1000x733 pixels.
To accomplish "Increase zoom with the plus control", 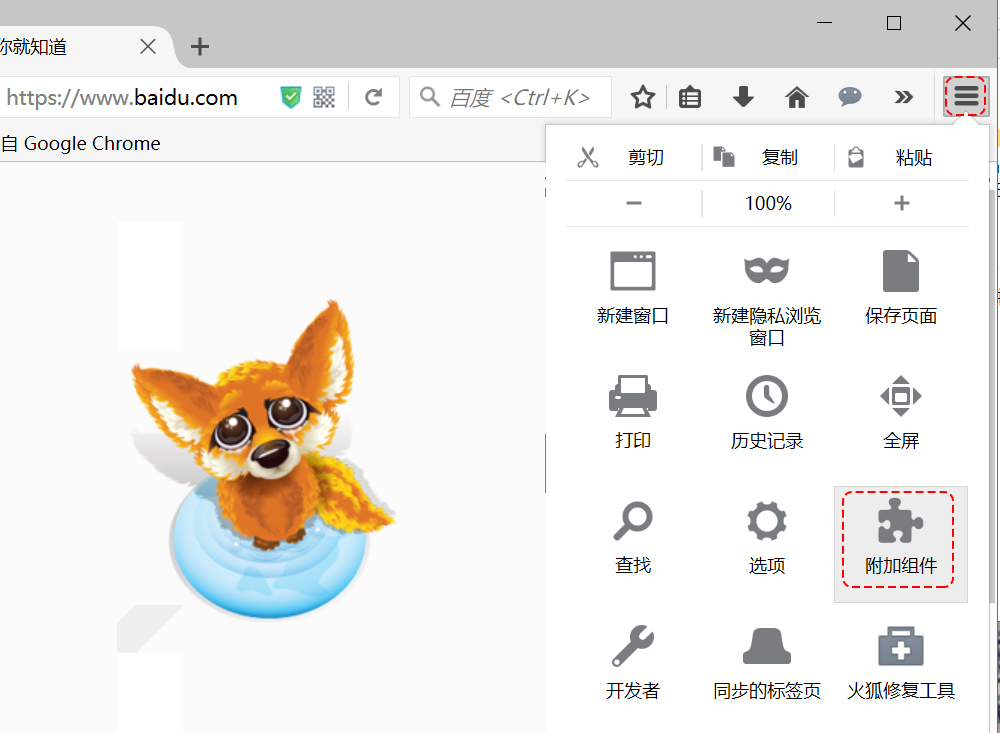I will click(901, 203).
